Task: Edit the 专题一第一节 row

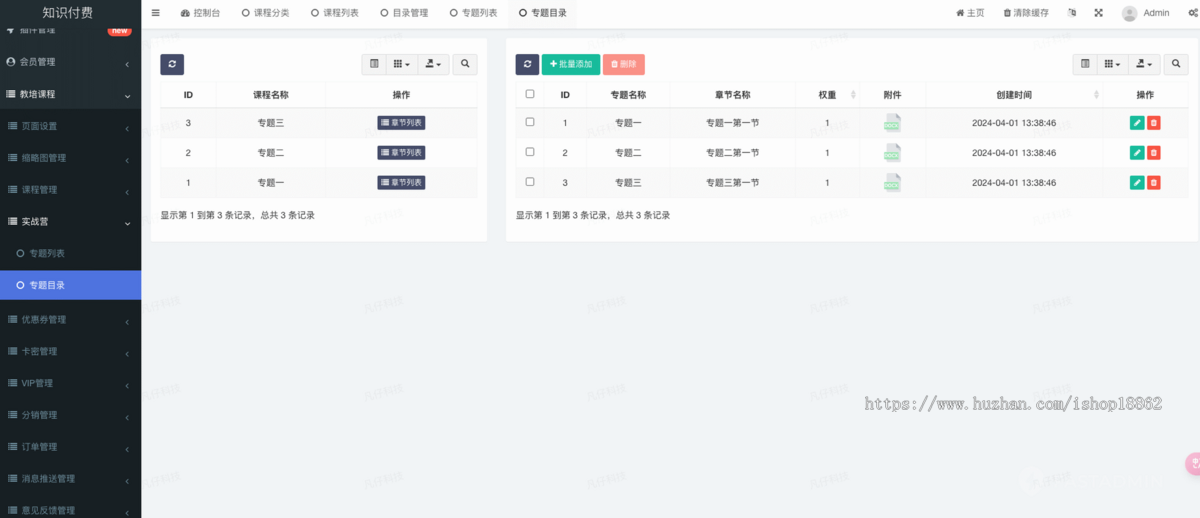Action: click(x=1137, y=123)
